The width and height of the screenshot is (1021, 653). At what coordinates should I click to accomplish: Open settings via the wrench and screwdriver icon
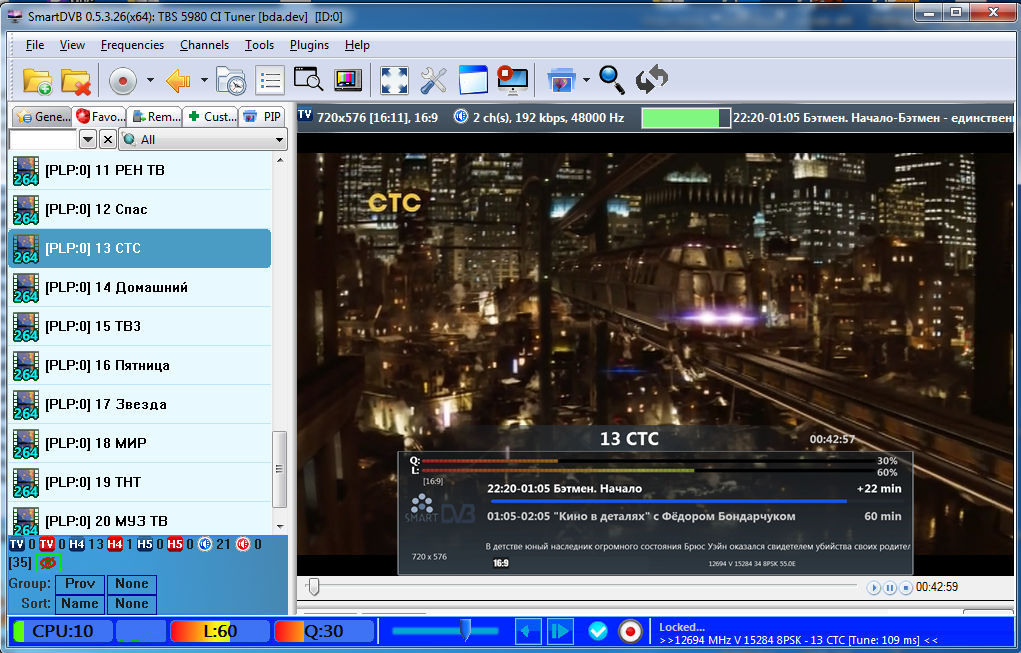click(x=433, y=81)
